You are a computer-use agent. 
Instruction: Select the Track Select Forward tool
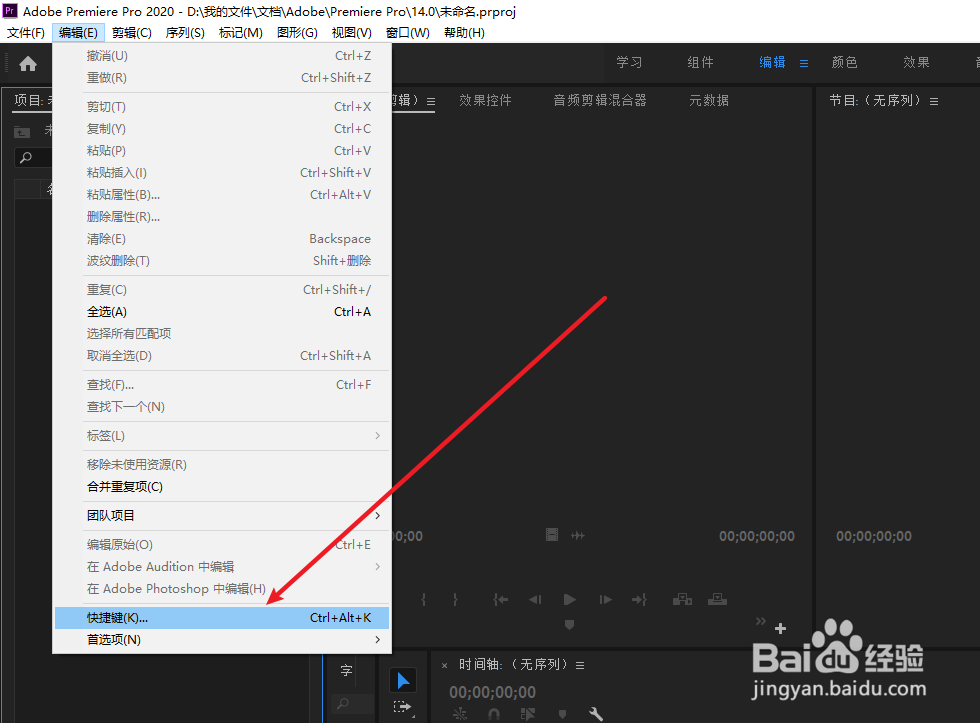click(402, 707)
